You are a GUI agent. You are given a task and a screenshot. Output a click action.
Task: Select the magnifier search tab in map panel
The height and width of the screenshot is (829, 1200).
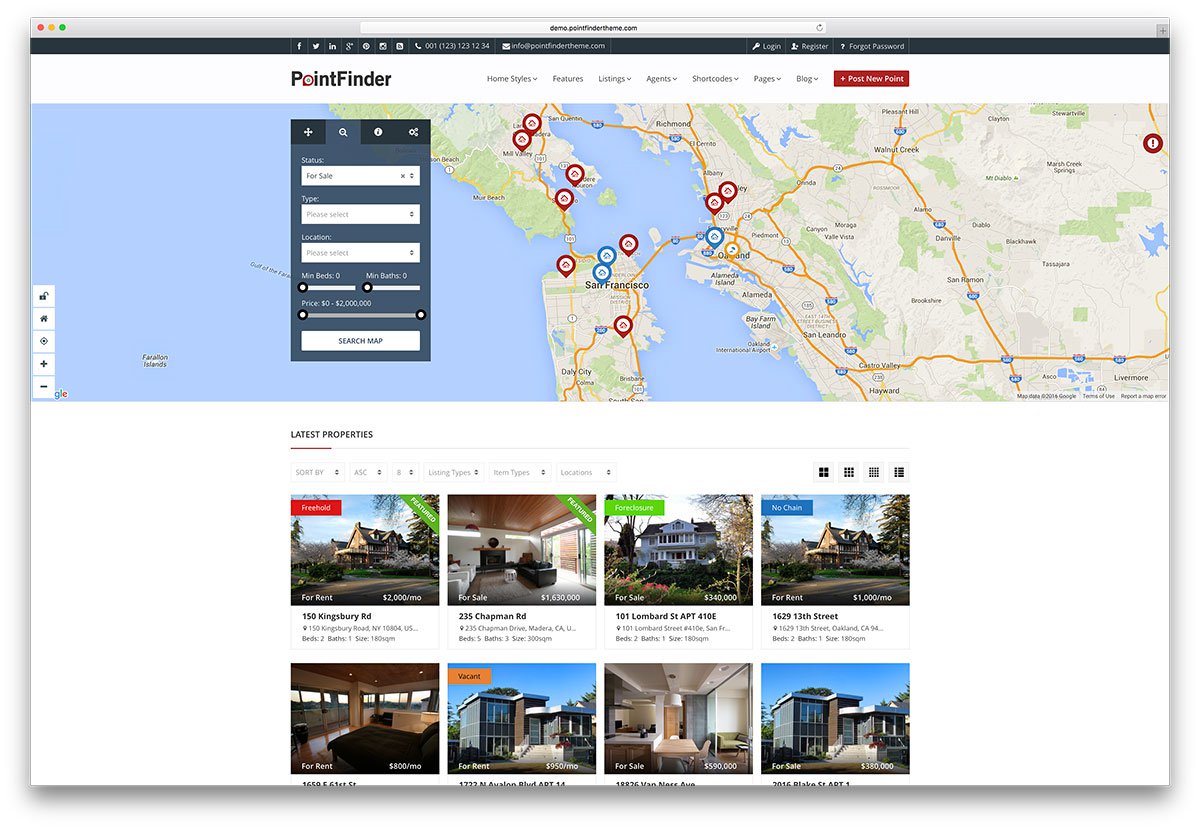[343, 132]
